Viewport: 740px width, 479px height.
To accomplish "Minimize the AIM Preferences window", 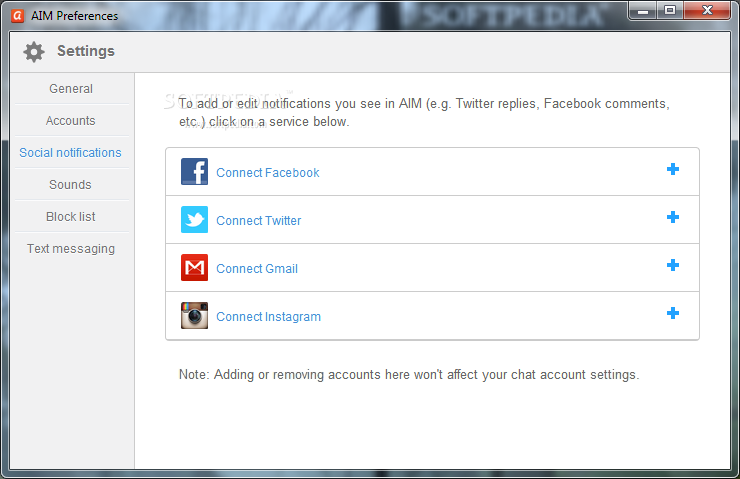I will point(643,10).
